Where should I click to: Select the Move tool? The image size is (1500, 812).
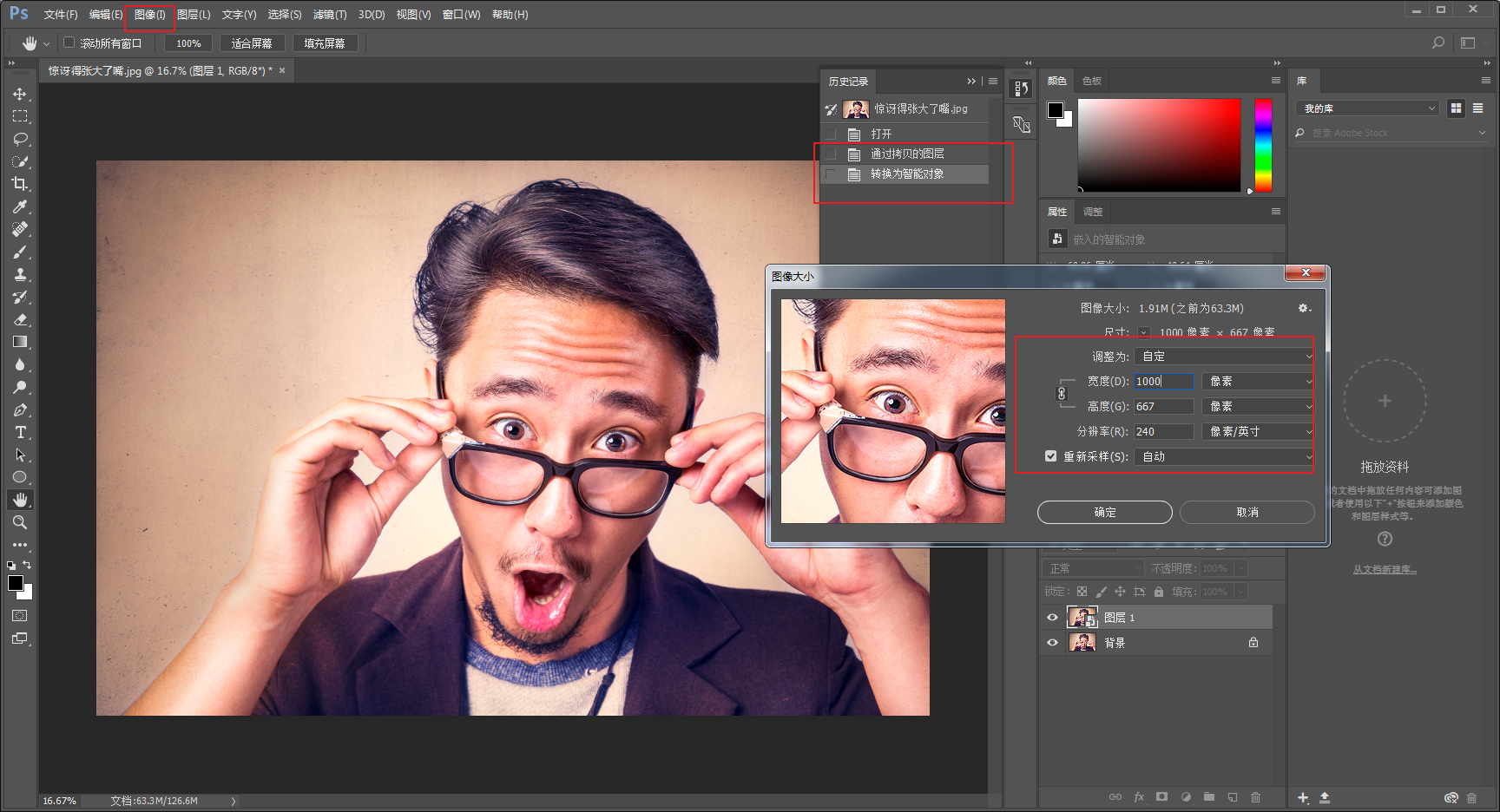[20, 94]
